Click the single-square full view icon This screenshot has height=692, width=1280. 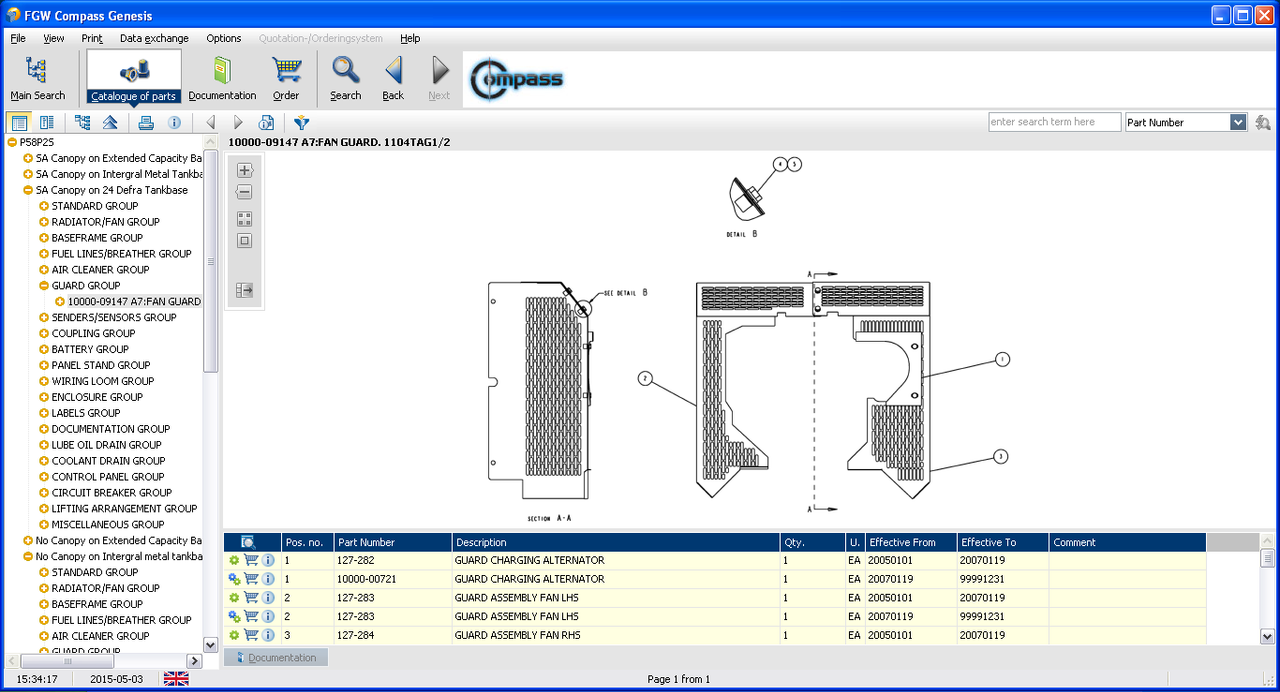point(244,241)
